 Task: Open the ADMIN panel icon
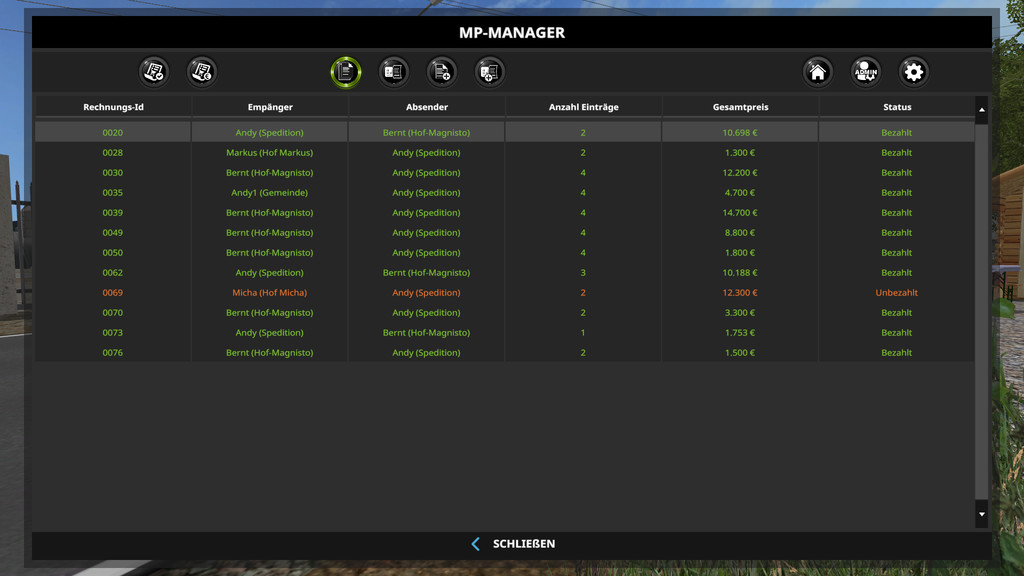coord(865,71)
